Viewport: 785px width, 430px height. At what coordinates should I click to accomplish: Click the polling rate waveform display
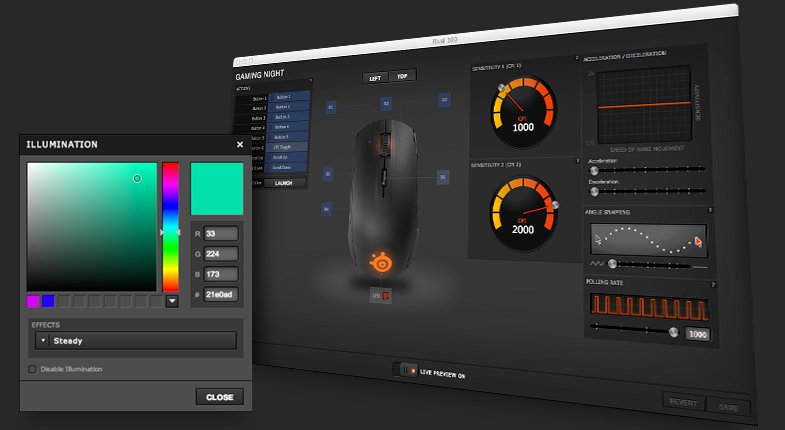tap(650, 307)
